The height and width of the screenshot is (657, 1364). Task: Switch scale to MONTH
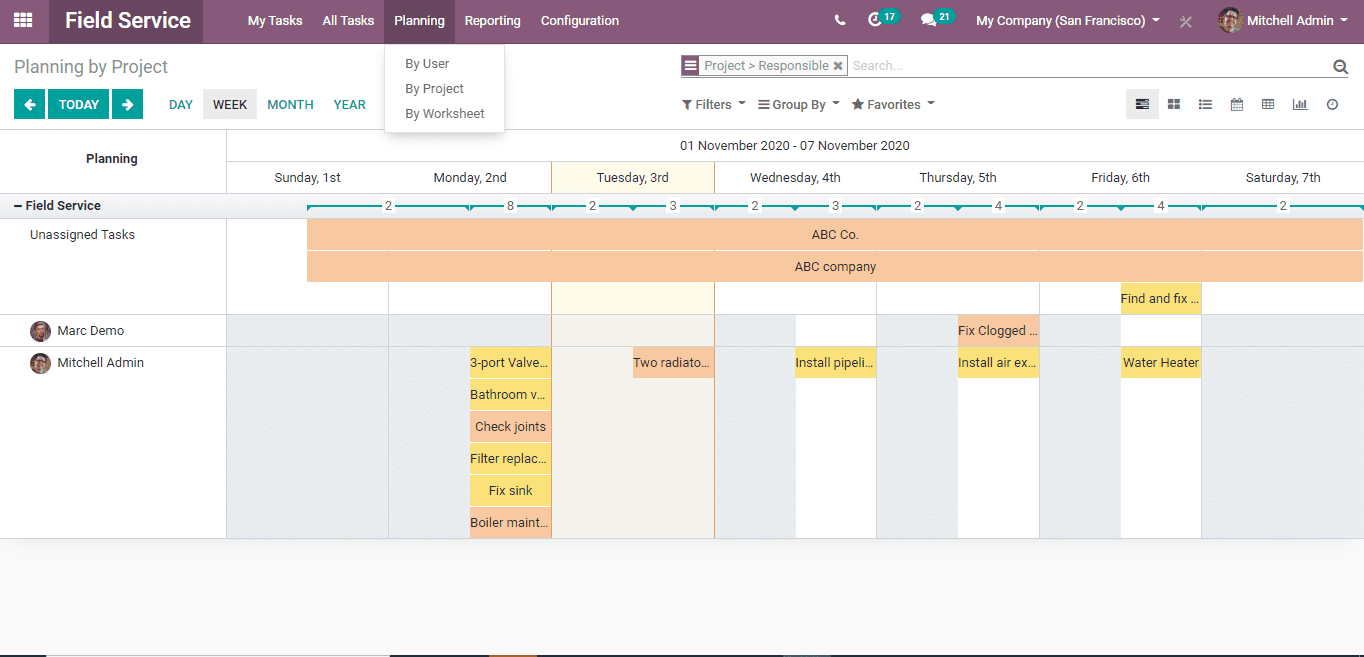pos(290,104)
